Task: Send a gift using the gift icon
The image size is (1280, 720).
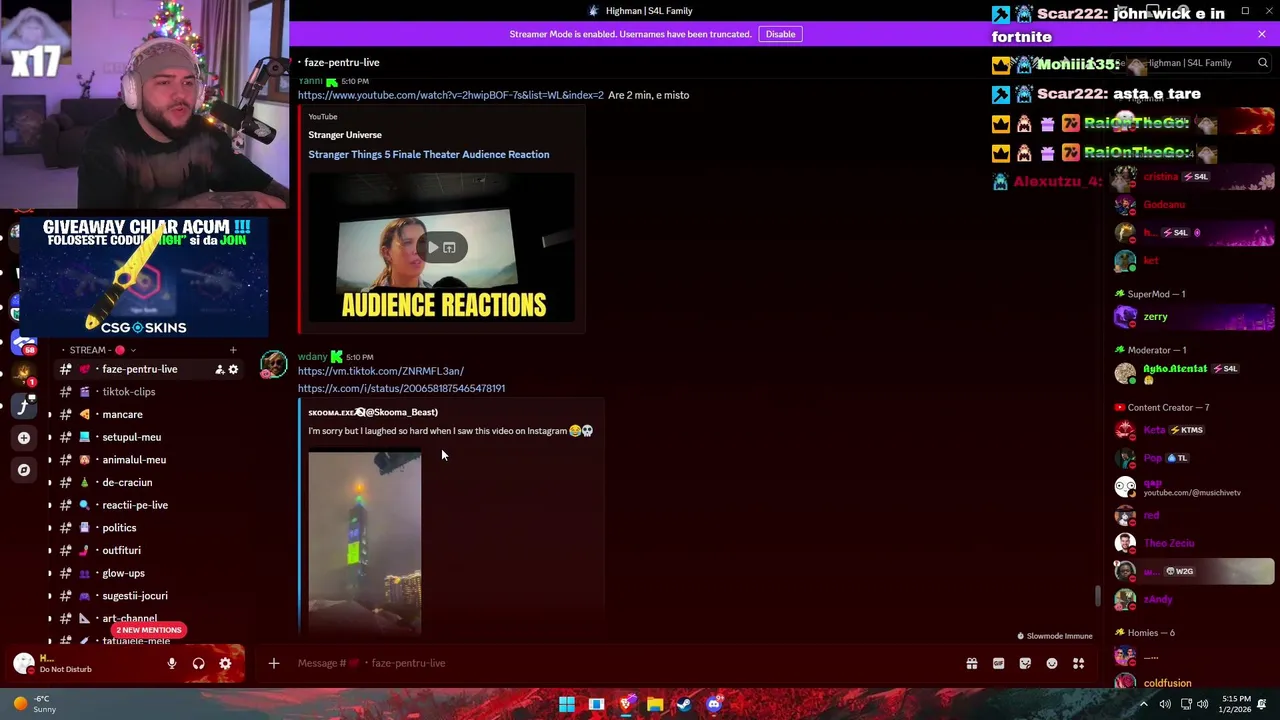Action: pos(971,663)
